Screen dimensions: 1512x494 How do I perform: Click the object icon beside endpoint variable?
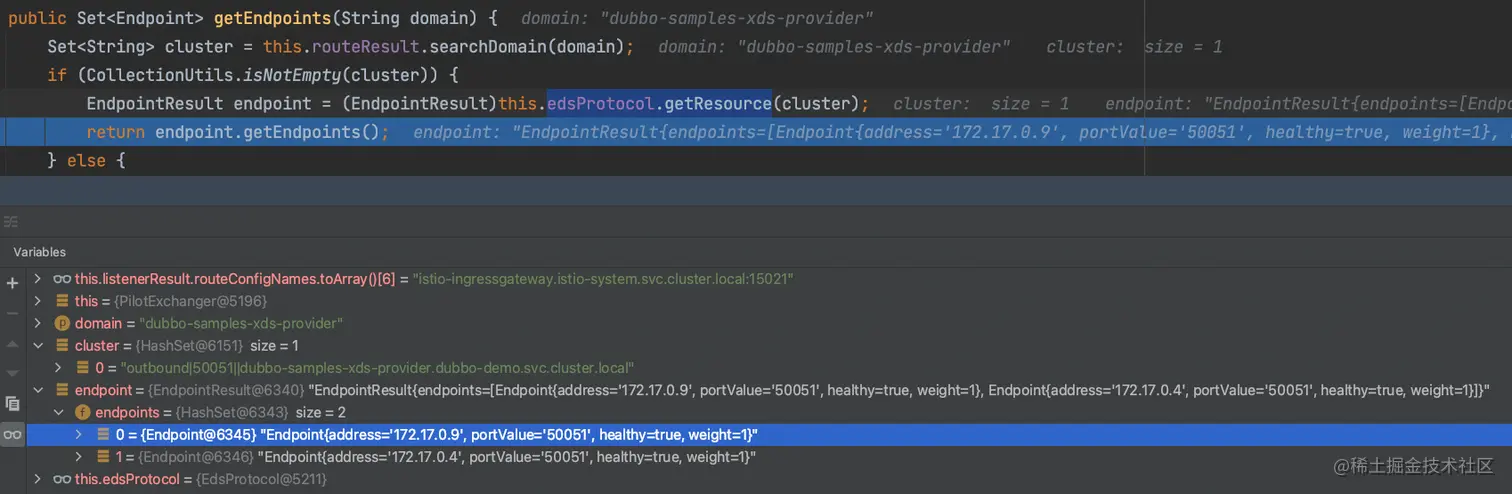(62, 390)
